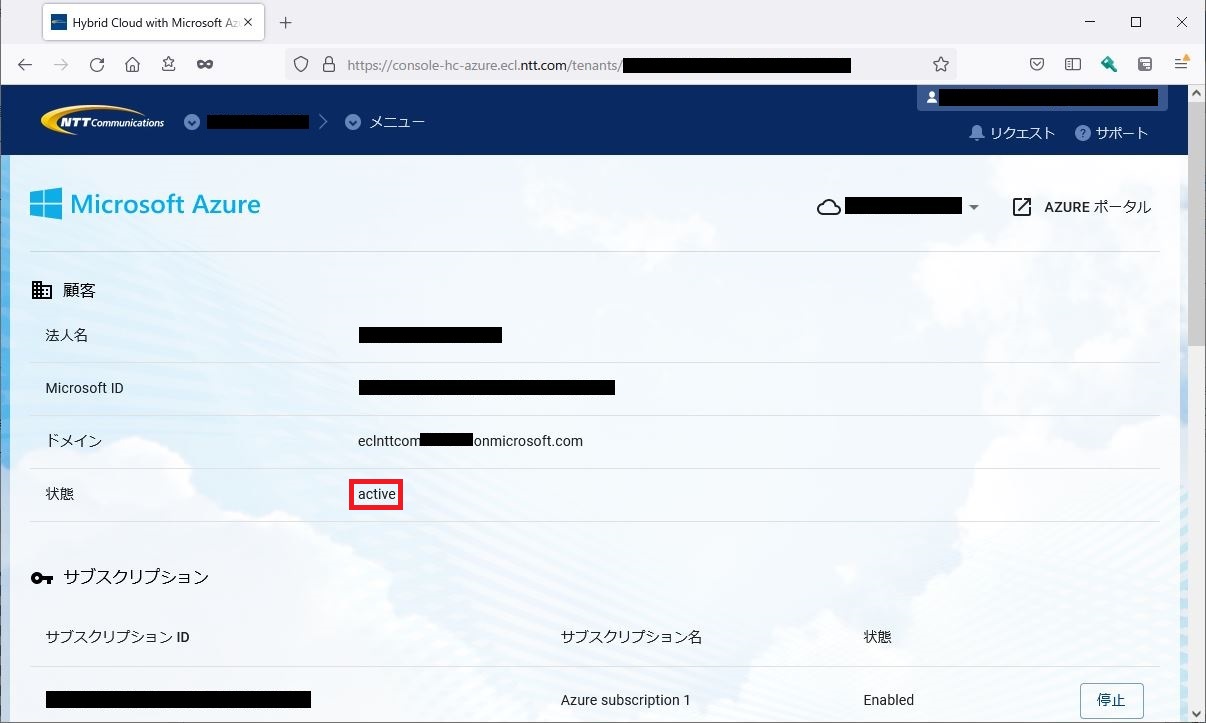Image resolution: width=1206 pixels, height=723 pixels.
Task: Click the Microsoft Azure Windows logo
Action: pos(46,204)
